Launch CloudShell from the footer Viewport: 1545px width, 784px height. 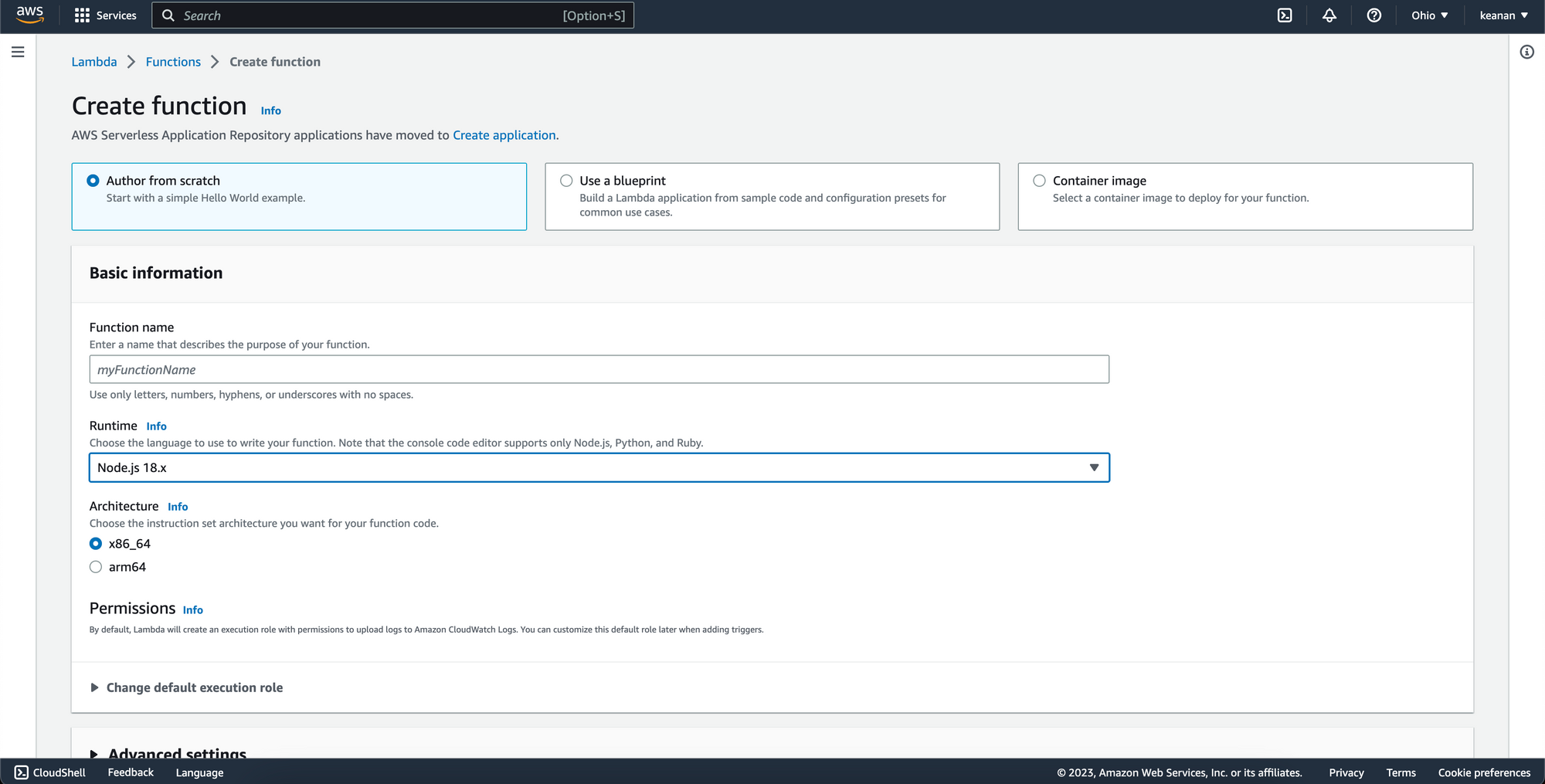[x=50, y=772]
